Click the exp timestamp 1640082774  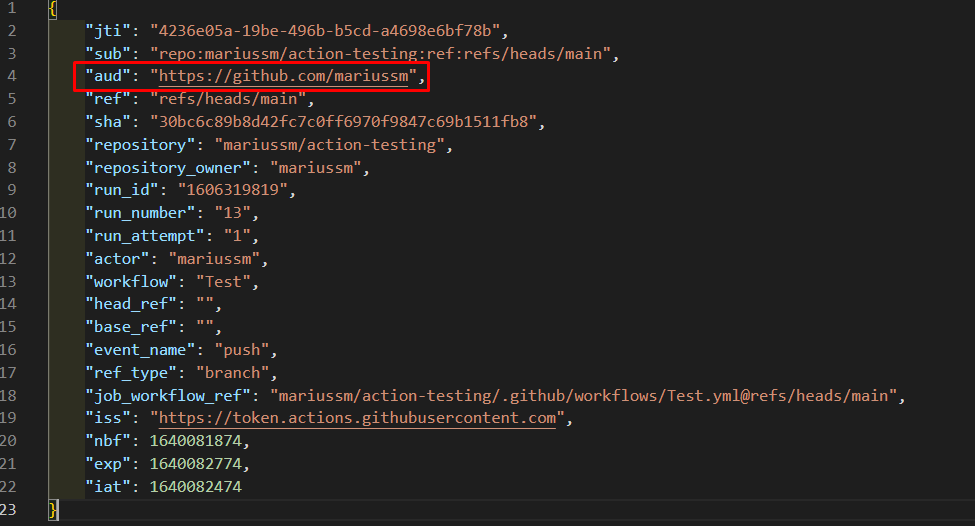click(195, 464)
